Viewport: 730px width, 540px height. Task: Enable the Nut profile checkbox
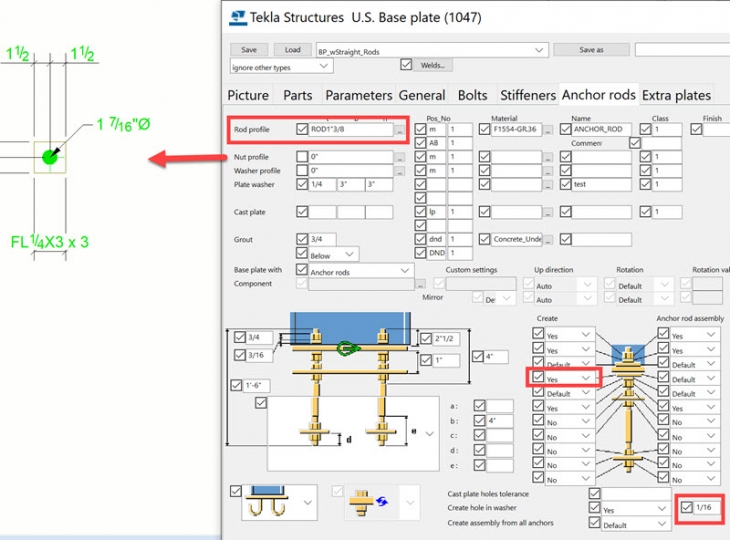click(302, 157)
